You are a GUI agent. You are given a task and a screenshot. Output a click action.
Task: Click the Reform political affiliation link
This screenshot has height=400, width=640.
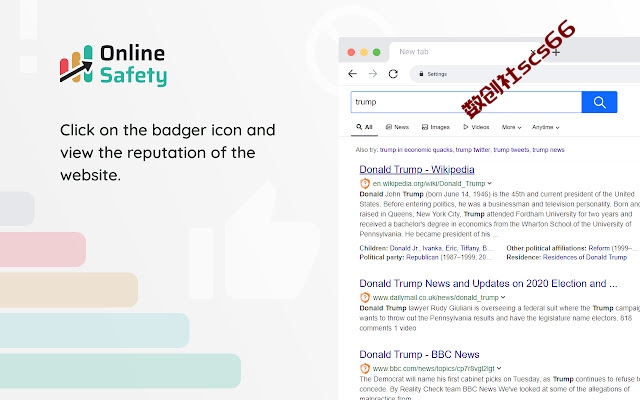[x=599, y=248]
